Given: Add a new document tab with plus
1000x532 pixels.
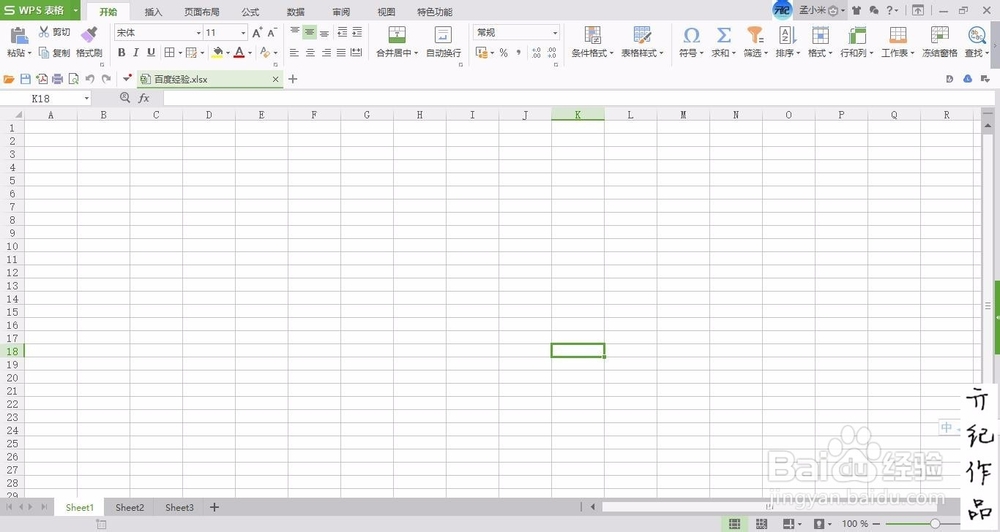Looking at the screenshot, I should (x=293, y=79).
